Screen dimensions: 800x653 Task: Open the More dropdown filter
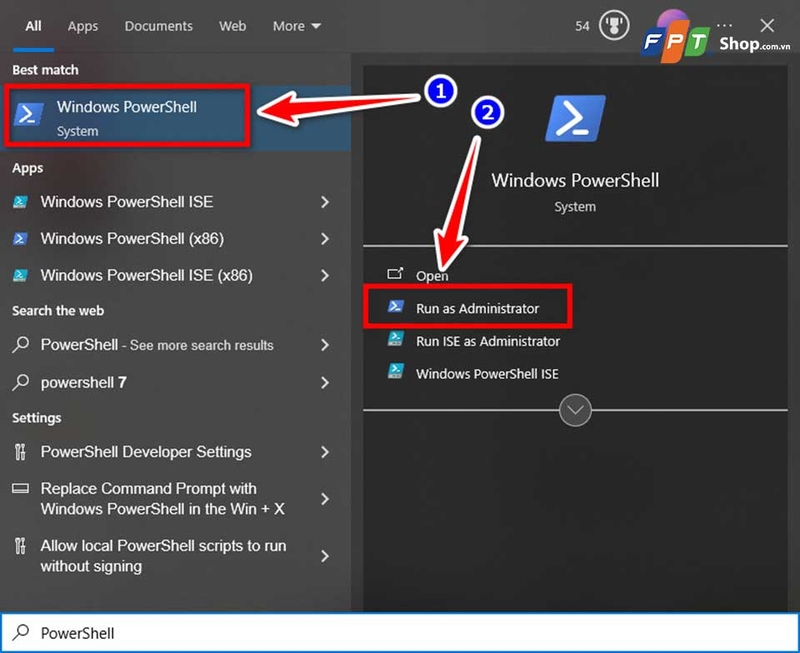(x=296, y=26)
